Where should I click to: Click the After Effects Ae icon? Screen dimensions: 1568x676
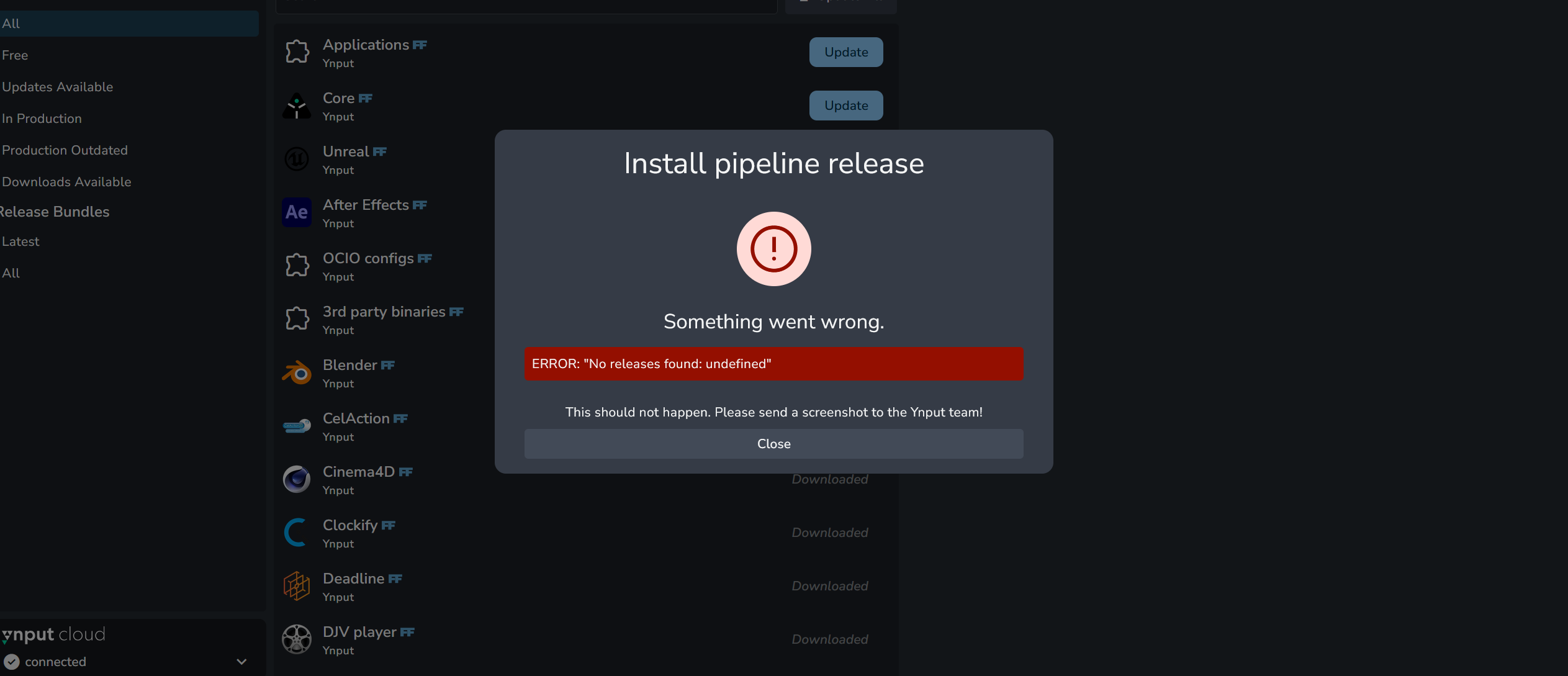(297, 212)
